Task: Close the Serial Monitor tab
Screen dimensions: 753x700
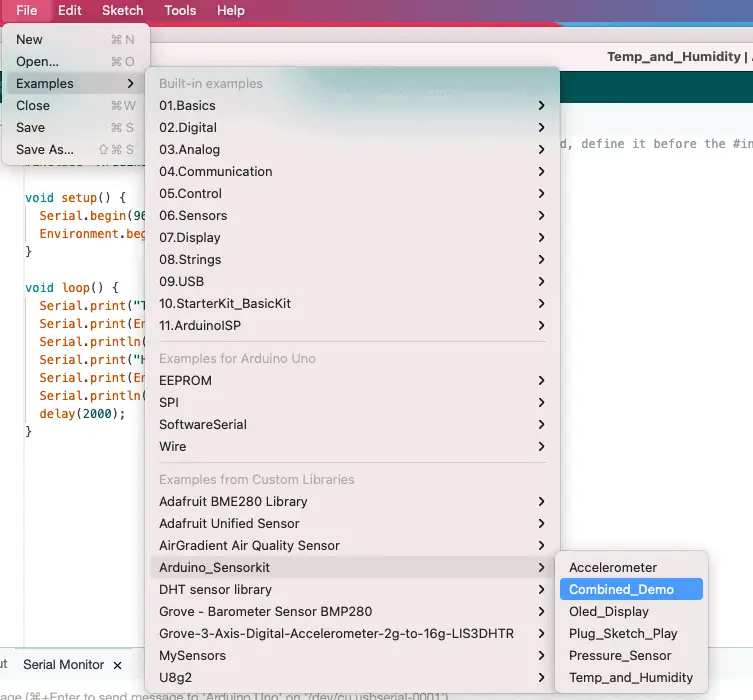Action: (x=117, y=664)
